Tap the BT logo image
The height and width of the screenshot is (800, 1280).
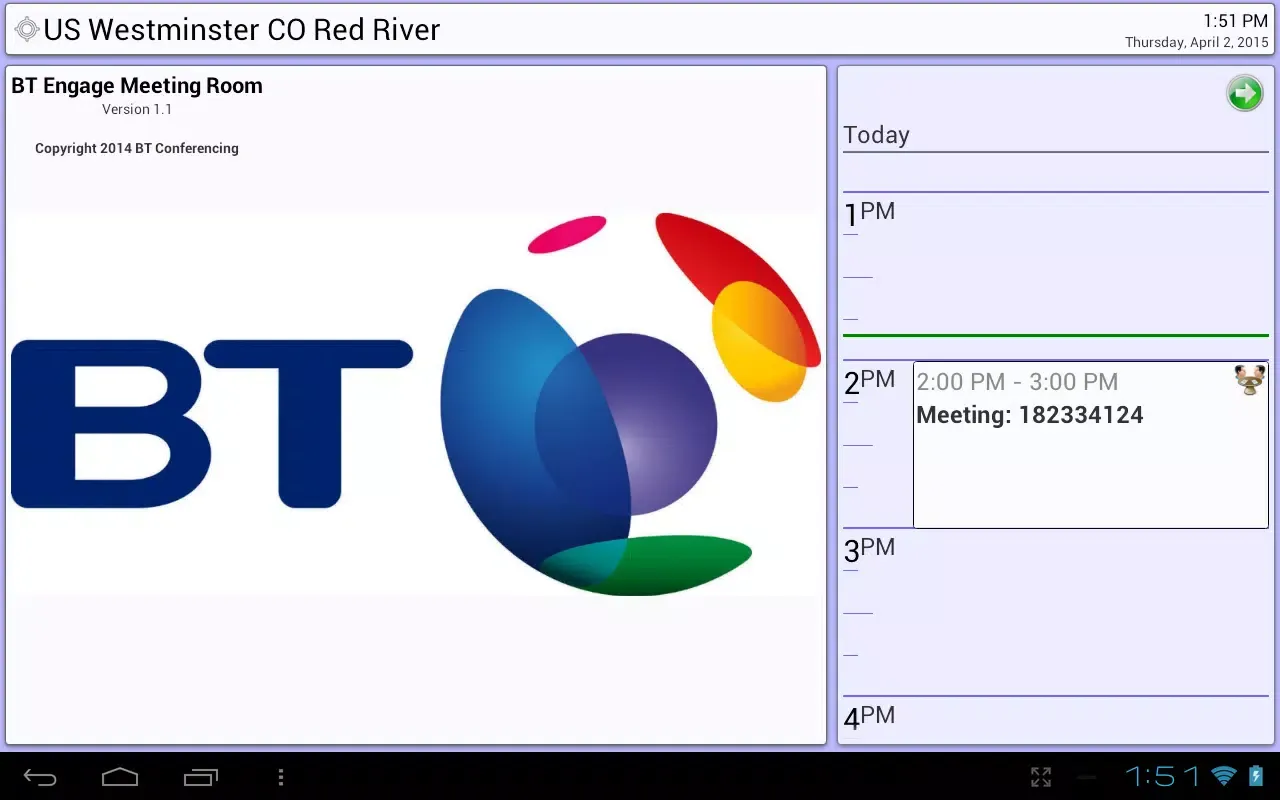point(416,404)
